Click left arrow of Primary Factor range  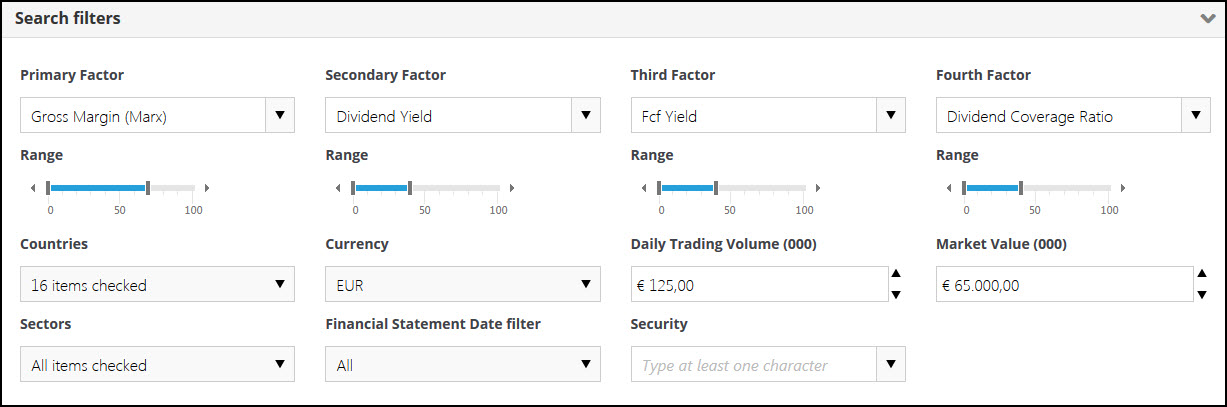(33, 188)
